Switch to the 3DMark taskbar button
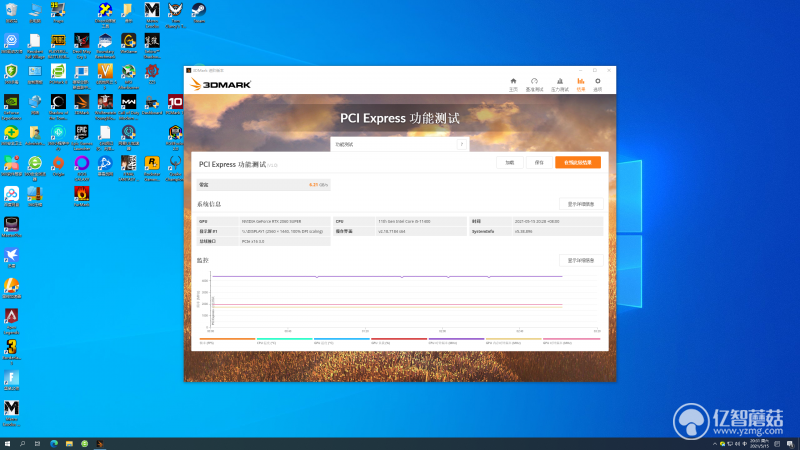Screen dimensions: 800x450 [x=100, y=444]
